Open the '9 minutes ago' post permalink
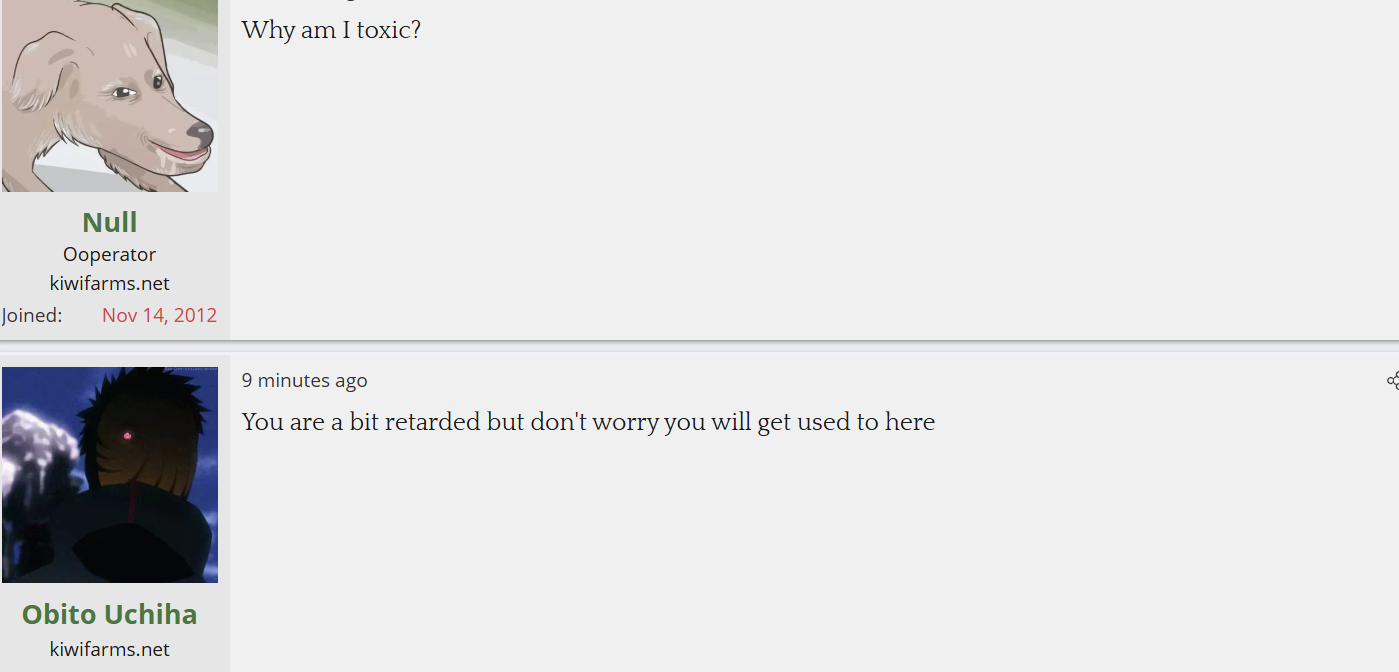This screenshot has height=672, width=1399. click(305, 380)
